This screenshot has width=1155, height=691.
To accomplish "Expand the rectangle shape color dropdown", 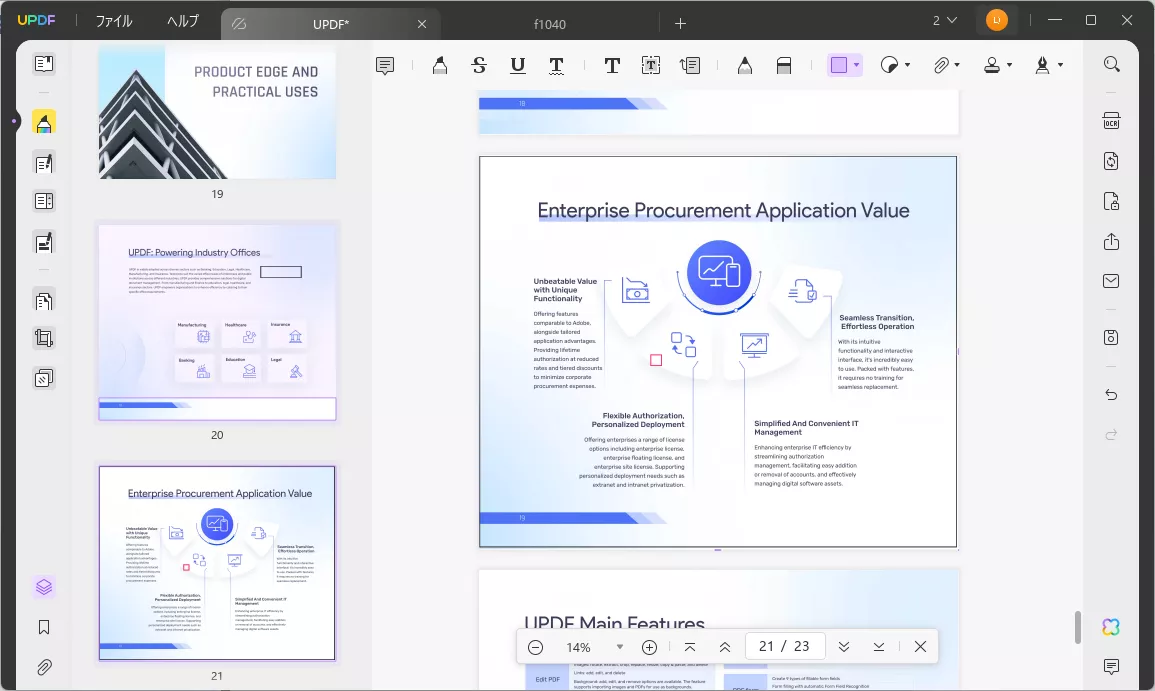I will [856, 65].
